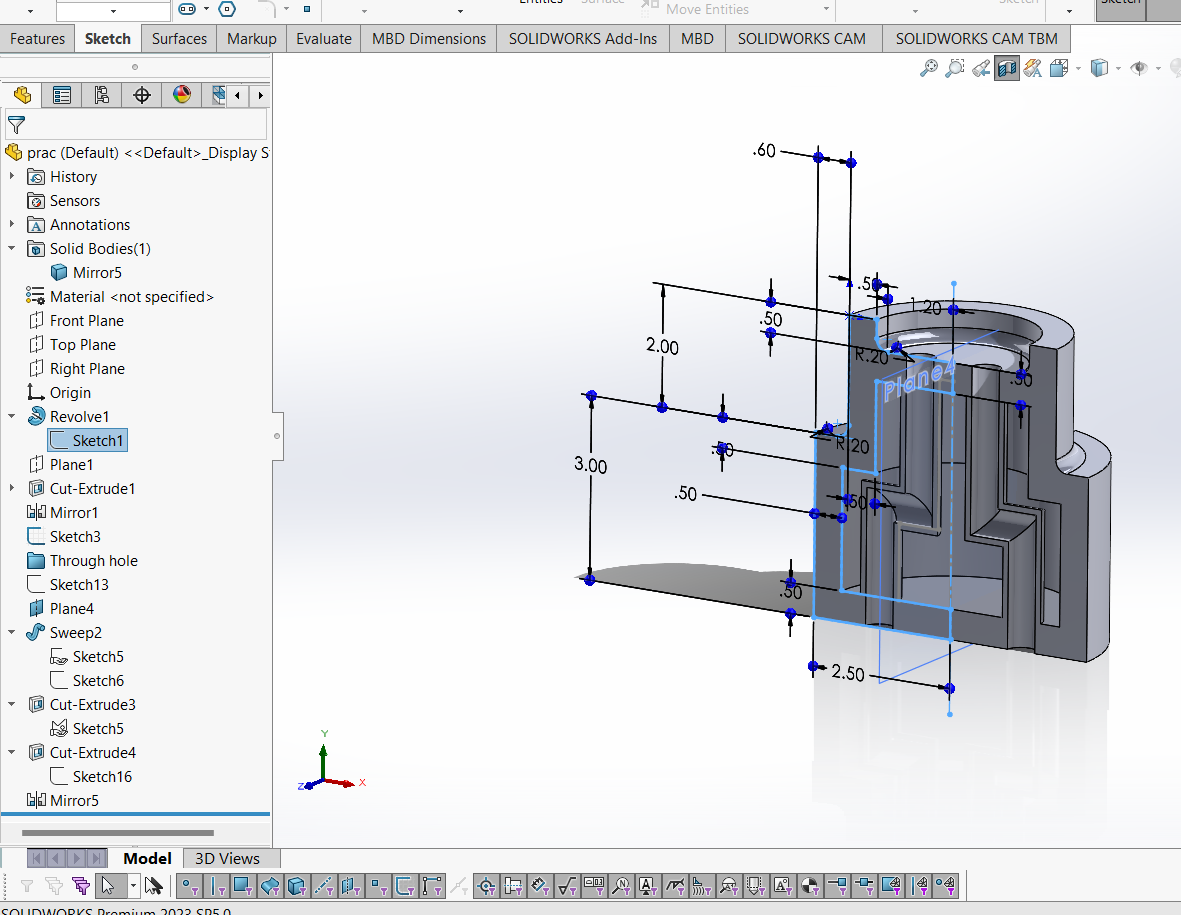1181x915 pixels.
Task: Select Plane4 in the feature tree
Action: tap(61, 608)
